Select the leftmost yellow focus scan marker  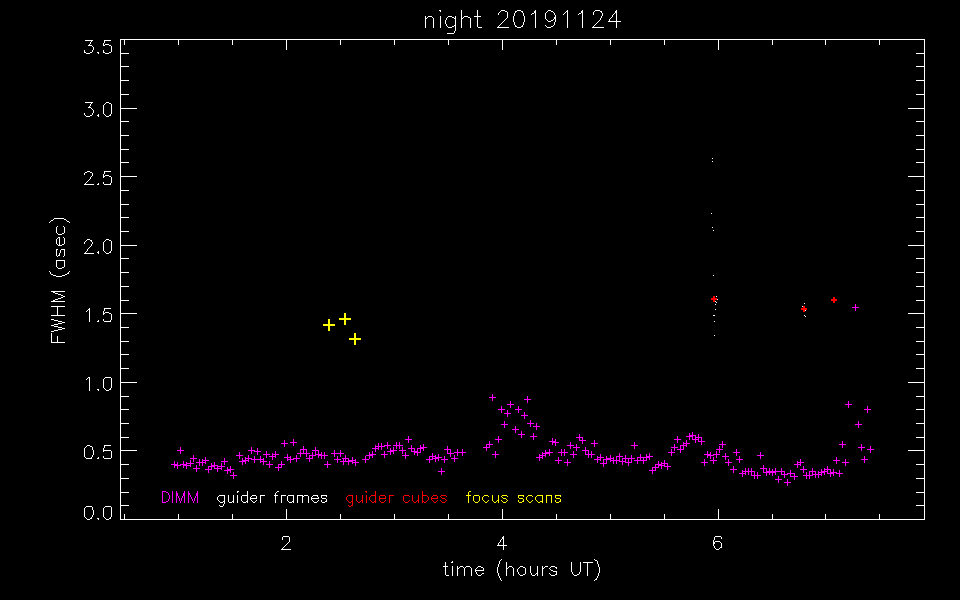(329, 325)
